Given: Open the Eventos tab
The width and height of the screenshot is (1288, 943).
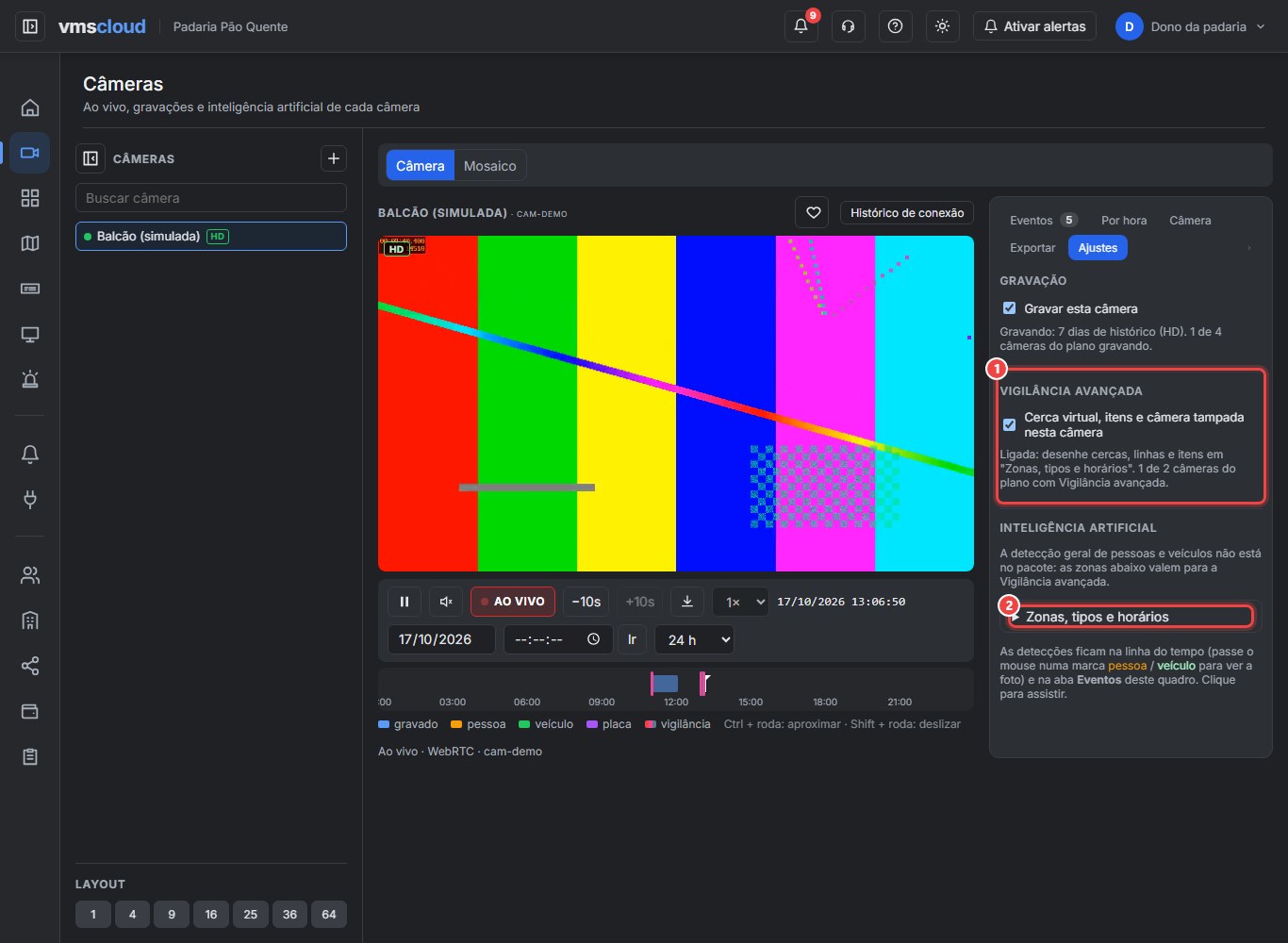Looking at the screenshot, I should click(1042, 220).
